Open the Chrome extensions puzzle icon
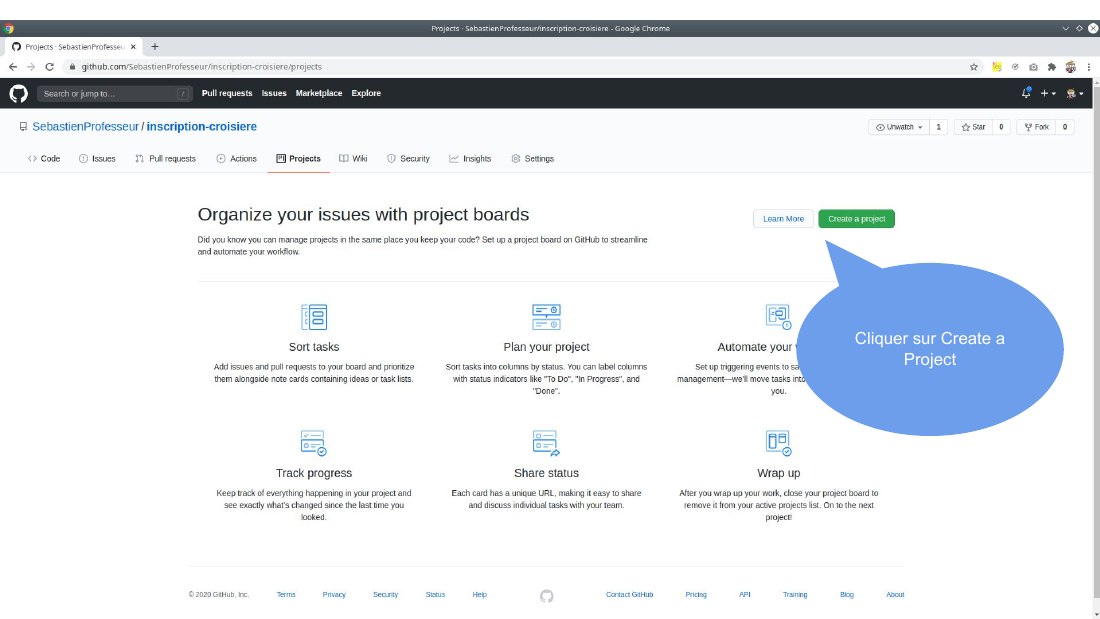This screenshot has height=619, width=1100. (x=1052, y=67)
